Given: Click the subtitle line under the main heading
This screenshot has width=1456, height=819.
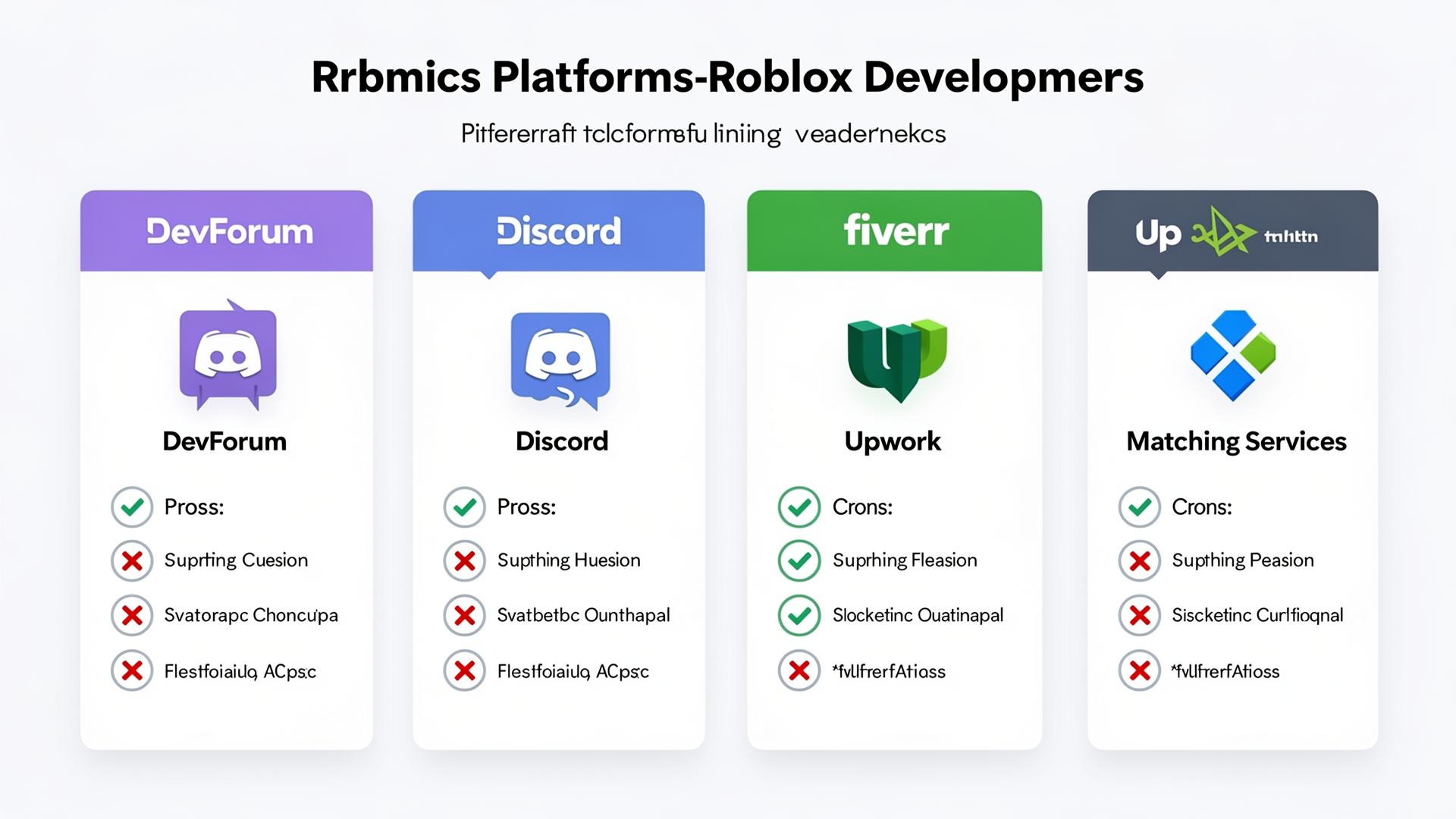Looking at the screenshot, I should tap(703, 134).
